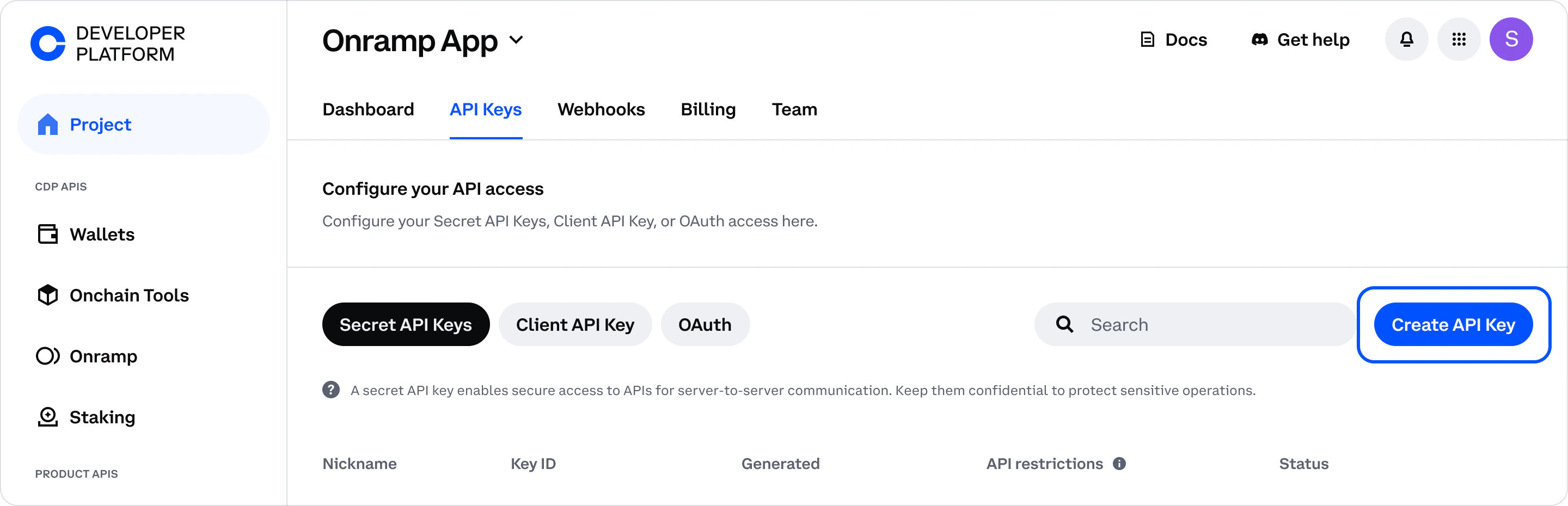Open the apps grid menu
Image resolution: width=1568 pixels, height=506 pixels.
[x=1459, y=39]
